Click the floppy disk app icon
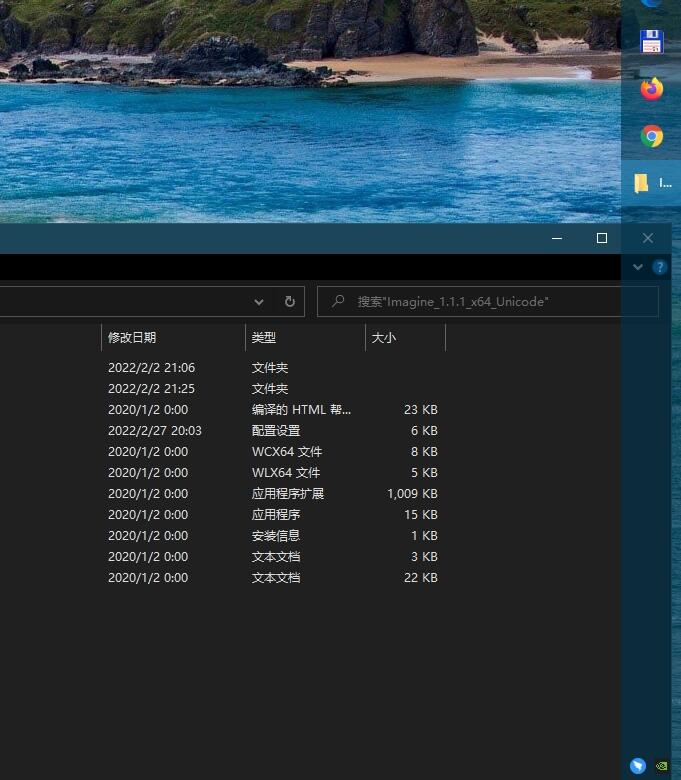 pos(652,42)
